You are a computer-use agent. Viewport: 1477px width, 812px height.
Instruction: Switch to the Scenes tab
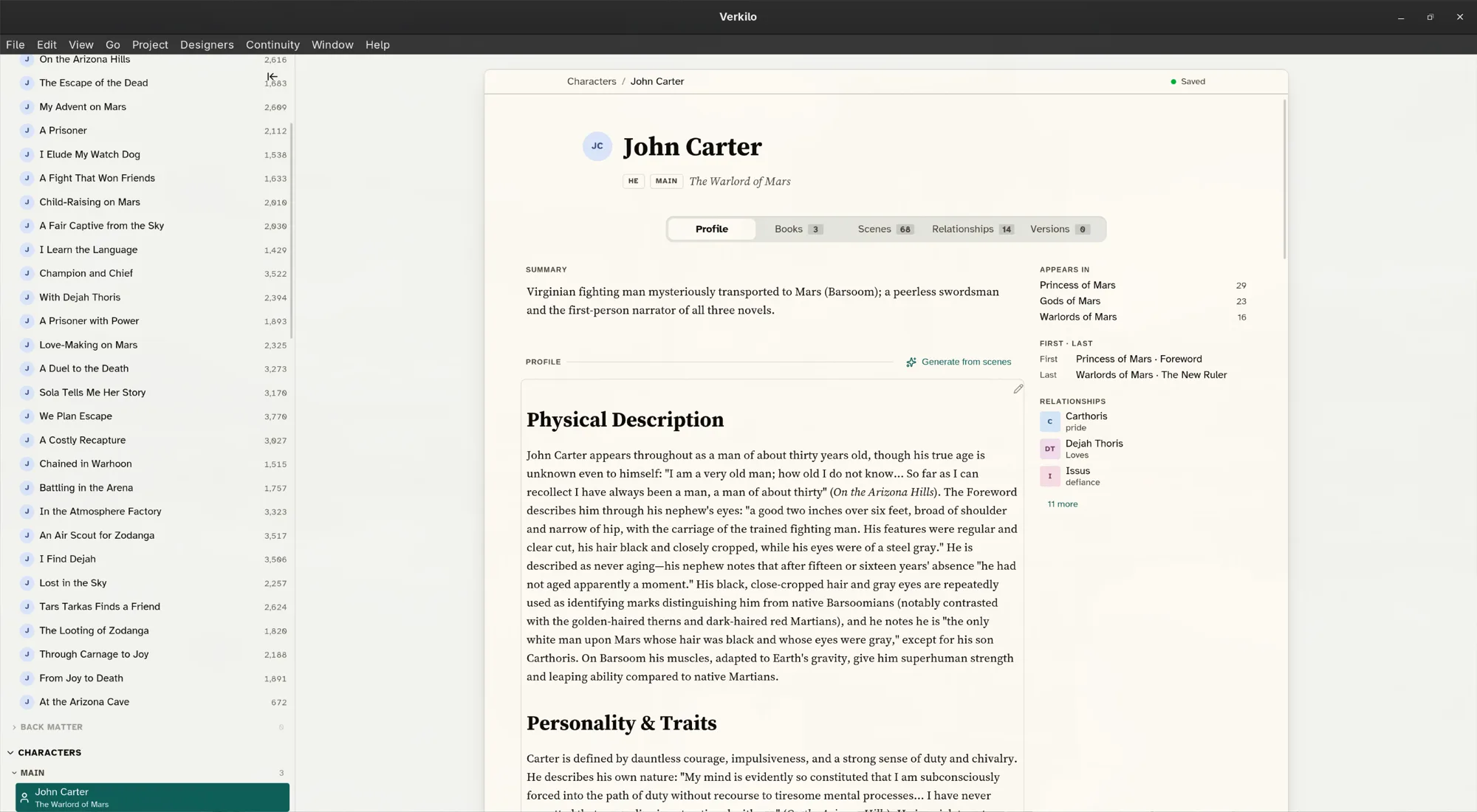pyautogui.click(x=885, y=230)
